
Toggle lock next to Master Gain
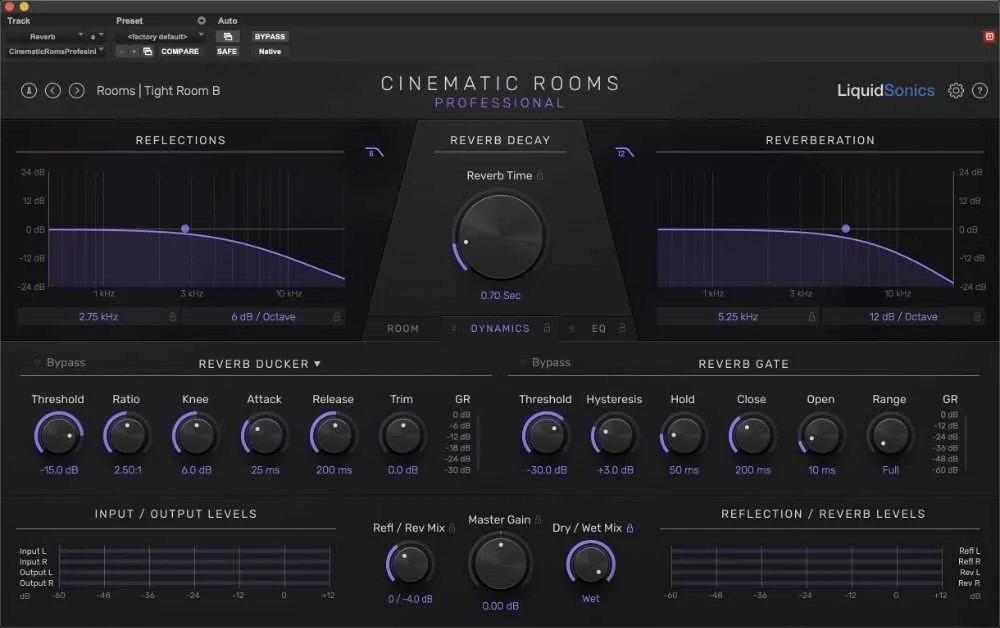coord(538,520)
